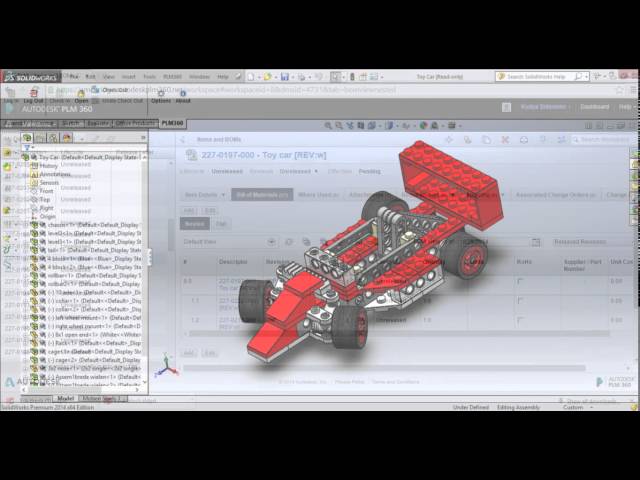Click the Dashboard link in PLM 360 header
The height and width of the screenshot is (480, 640).
point(594,107)
